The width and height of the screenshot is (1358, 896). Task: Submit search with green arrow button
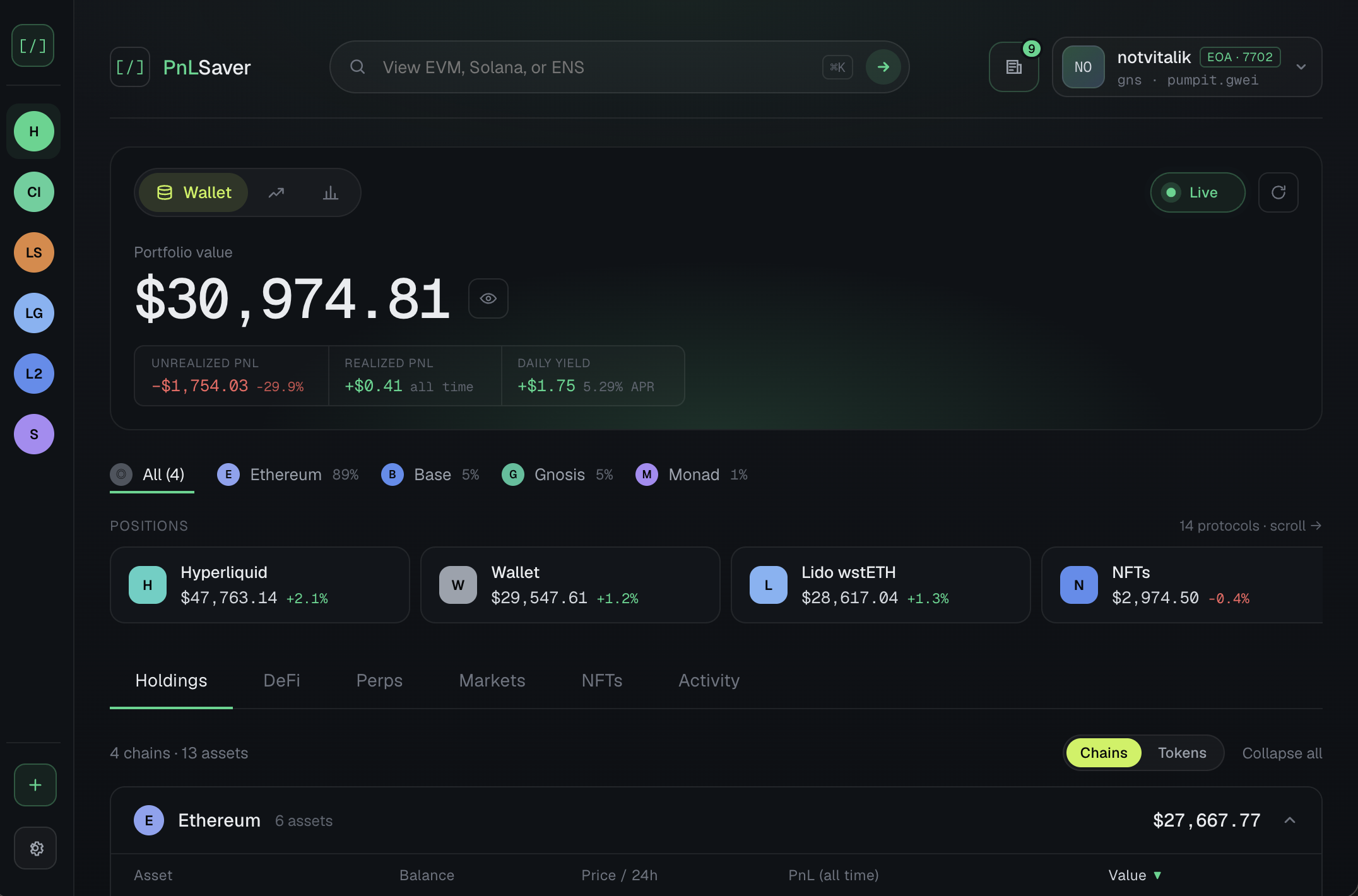(883, 67)
